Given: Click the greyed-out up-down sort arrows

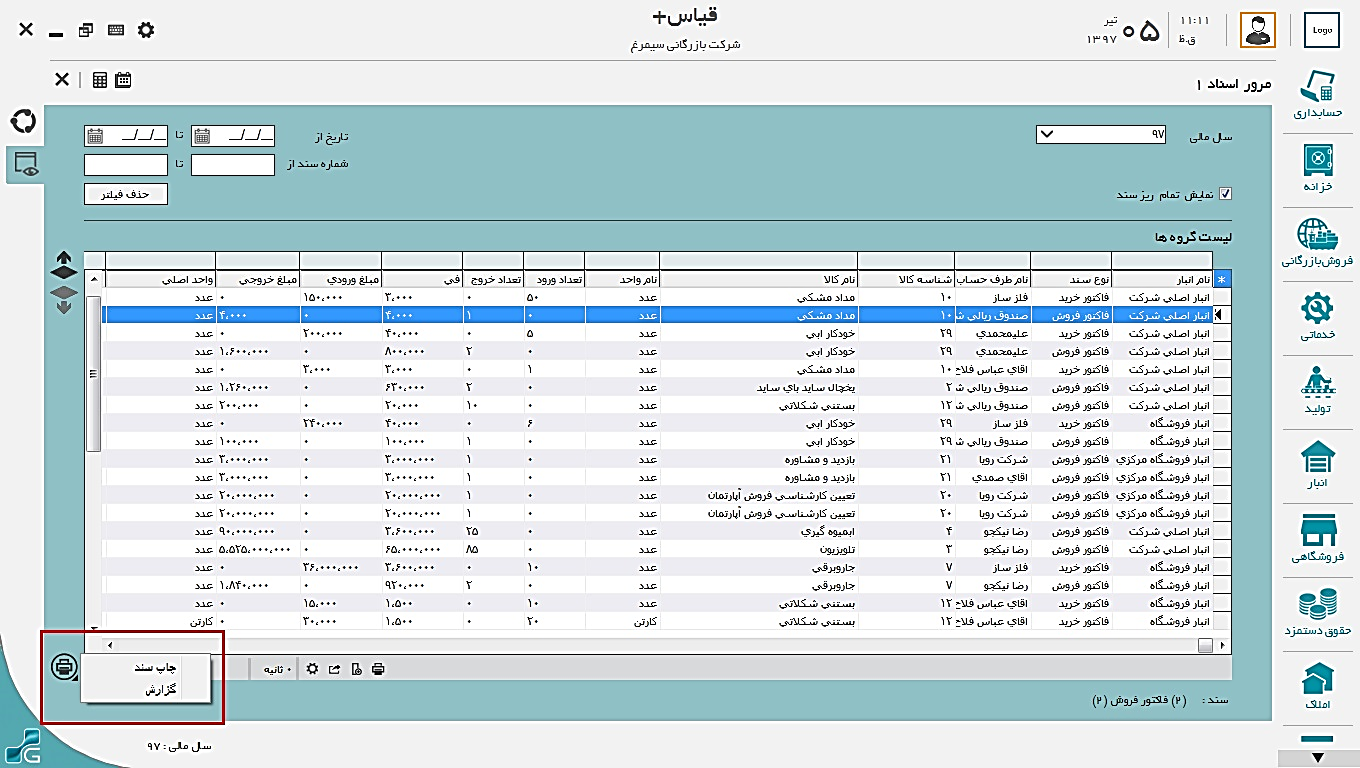Looking at the screenshot, I should pyautogui.click(x=64, y=299).
